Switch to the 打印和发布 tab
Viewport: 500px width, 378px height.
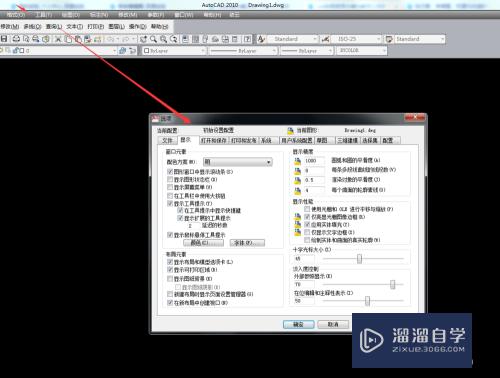coord(244,140)
